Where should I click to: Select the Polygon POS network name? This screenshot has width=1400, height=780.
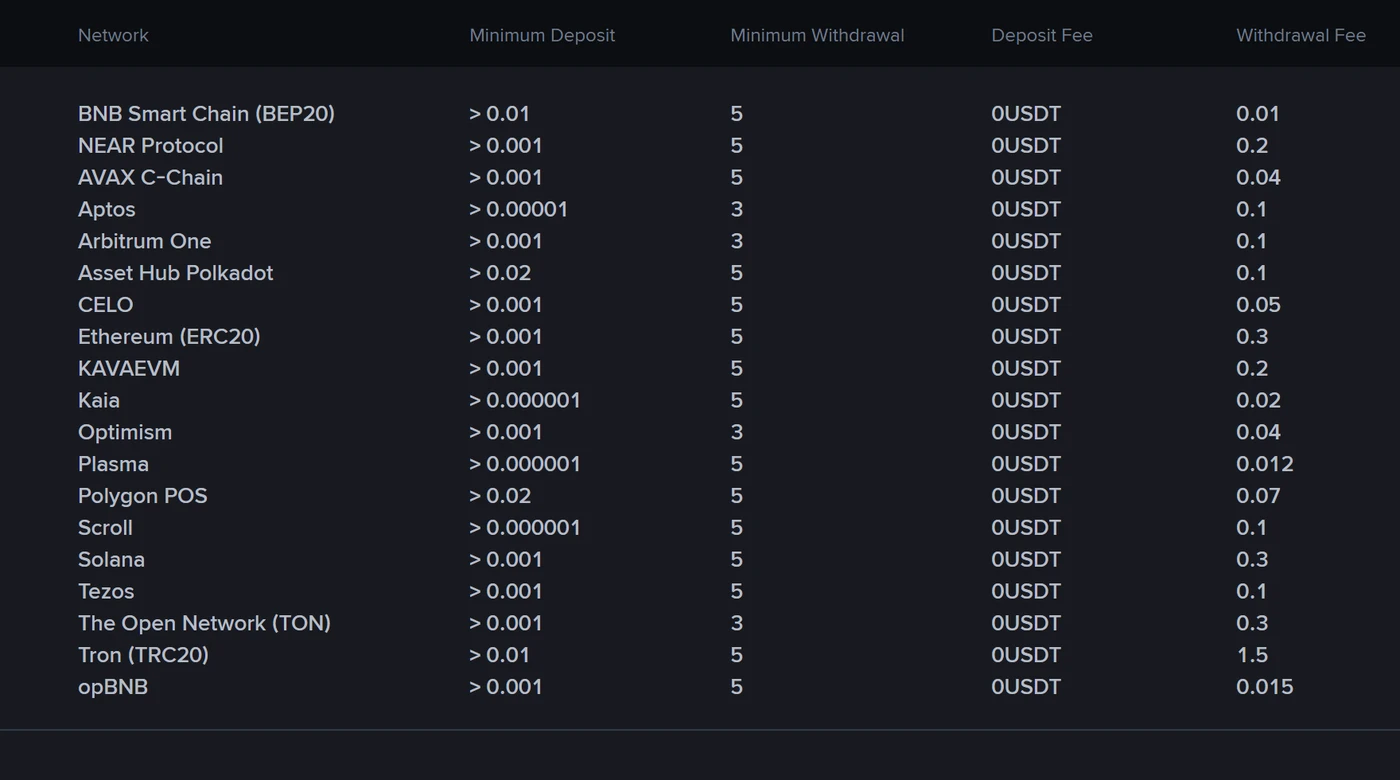coord(143,496)
